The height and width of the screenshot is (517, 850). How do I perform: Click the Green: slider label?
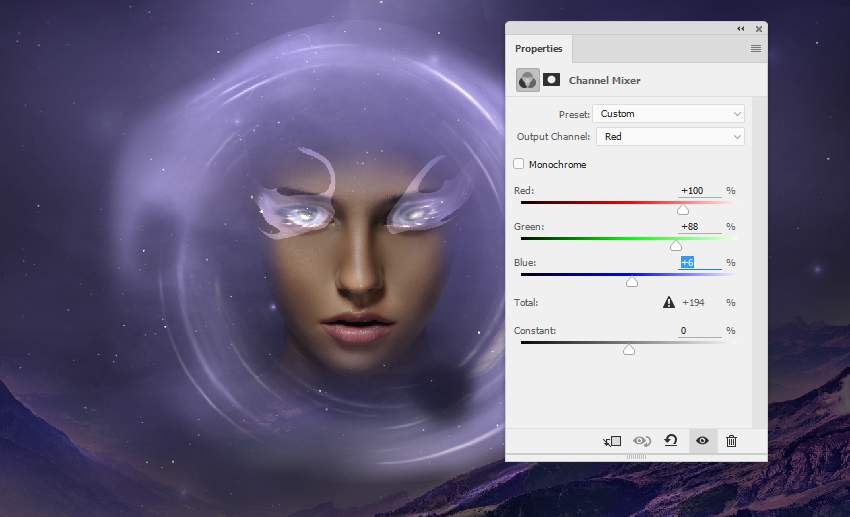529,227
